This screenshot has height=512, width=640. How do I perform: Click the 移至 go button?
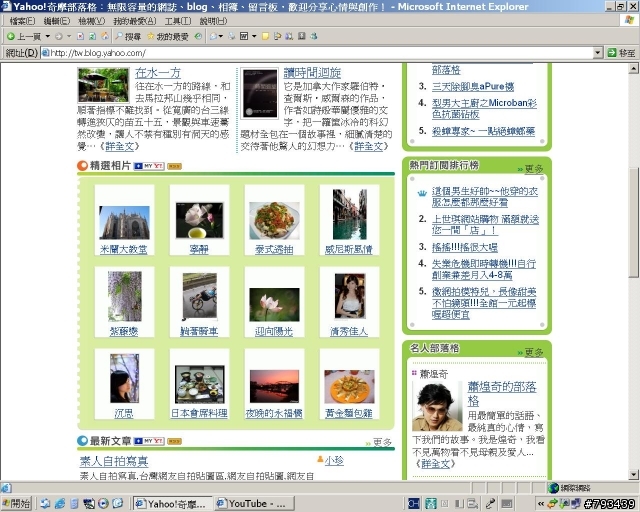click(x=621, y=53)
